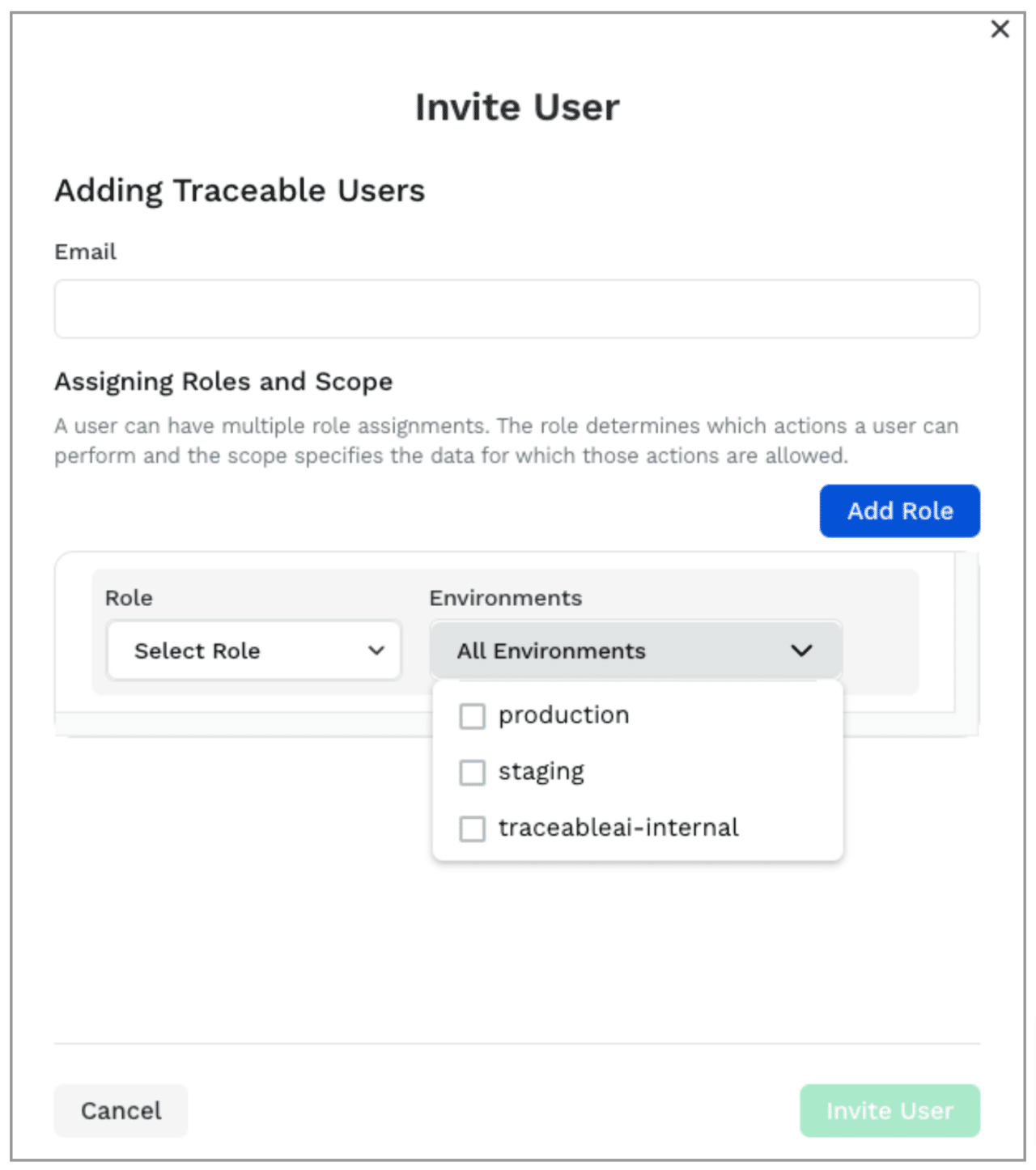Click the Add Role button
This screenshot has width=1036, height=1170.
click(x=899, y=511)
